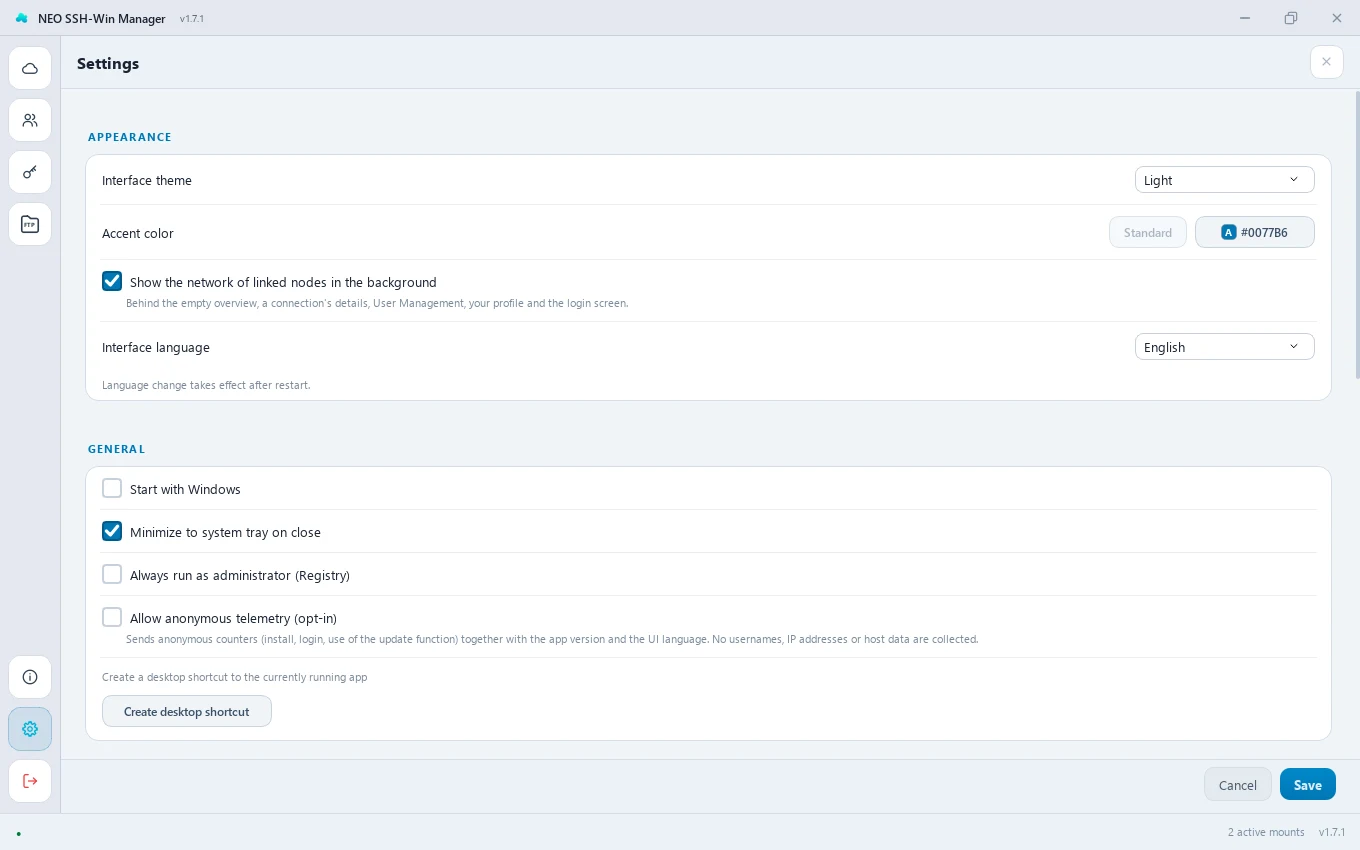
Task: Click Create desktop shortcut button
Action: click(187, 712)
